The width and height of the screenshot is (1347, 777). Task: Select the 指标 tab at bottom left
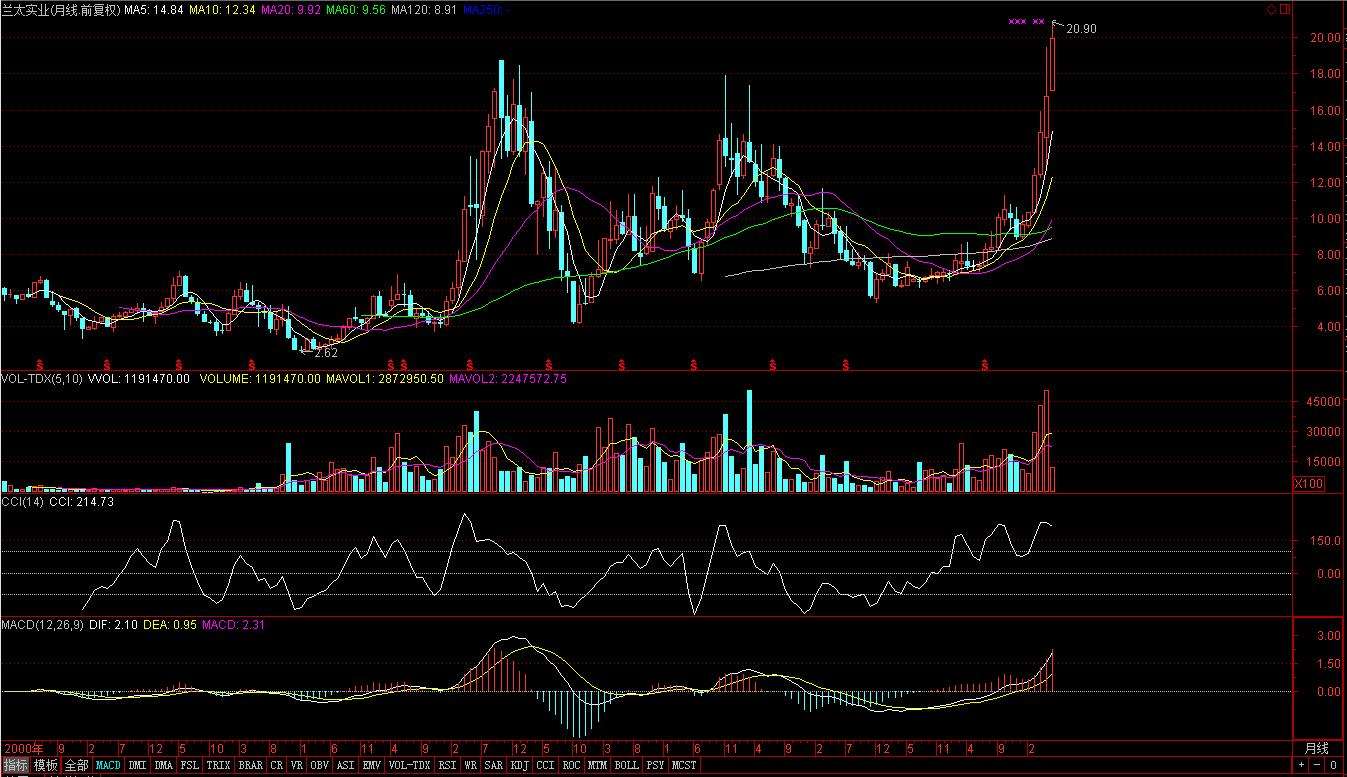15,765
